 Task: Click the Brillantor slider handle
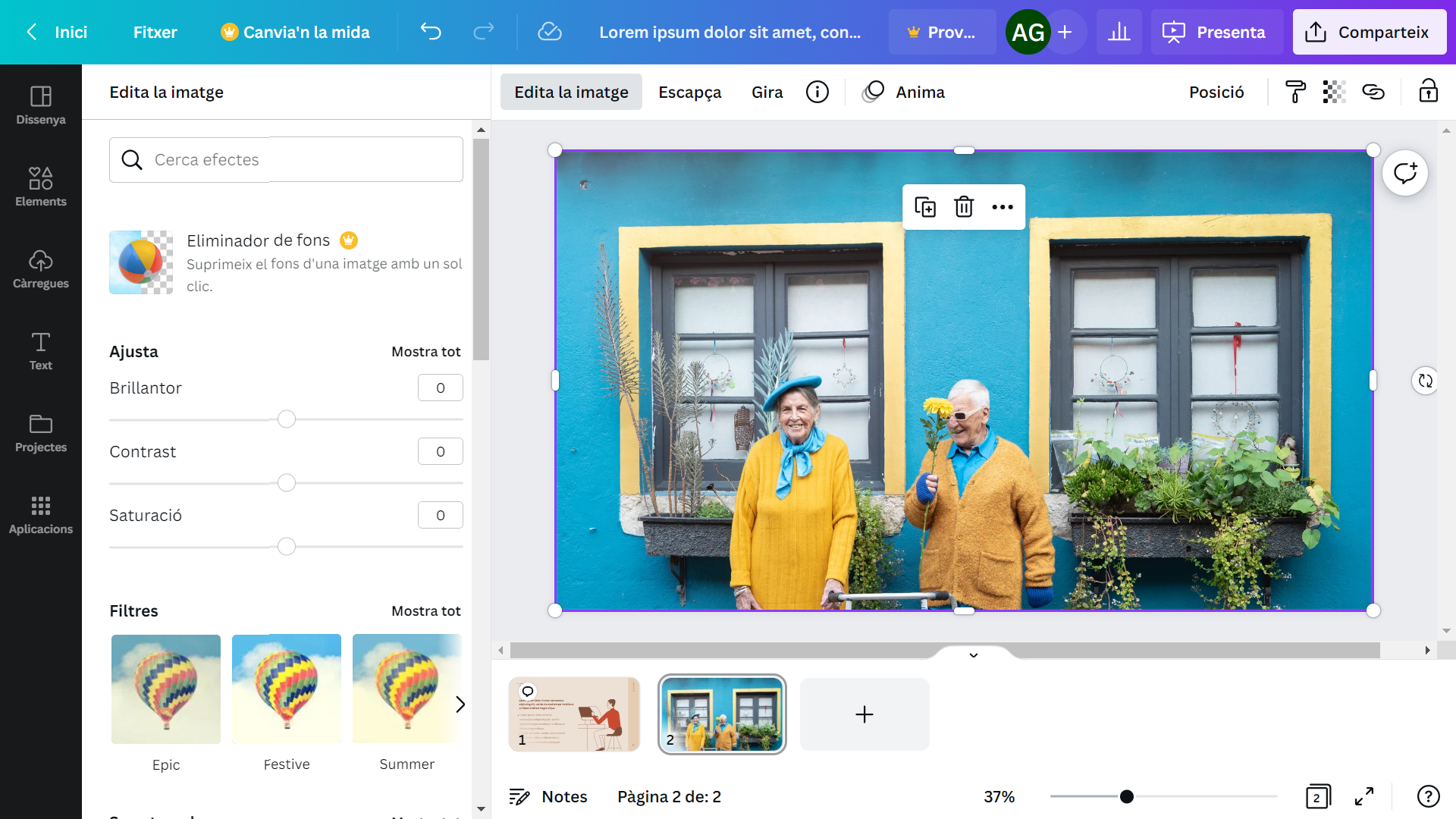(286, 419)
